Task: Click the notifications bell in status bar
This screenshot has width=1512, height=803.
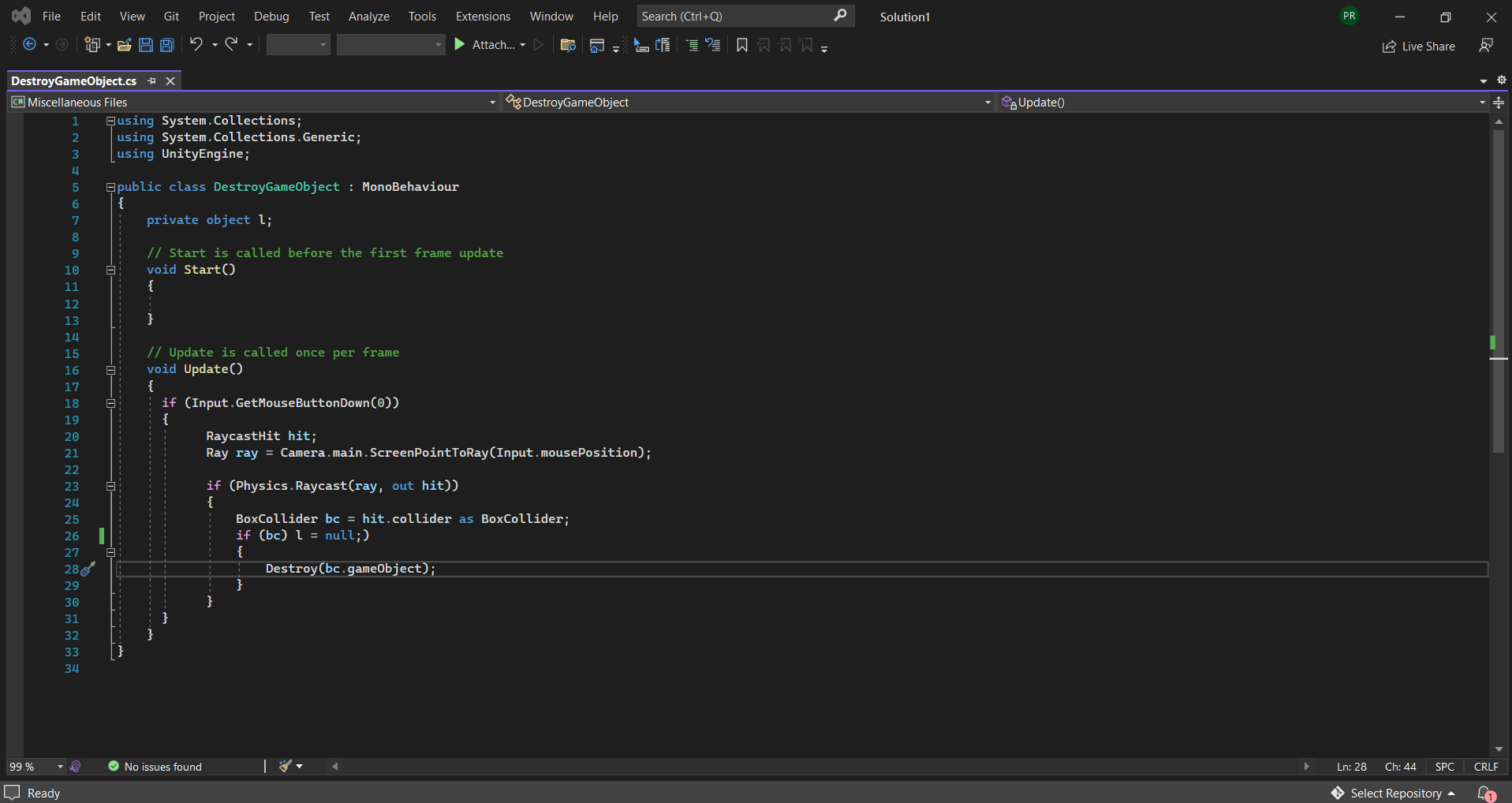Action: point(1487,794)
